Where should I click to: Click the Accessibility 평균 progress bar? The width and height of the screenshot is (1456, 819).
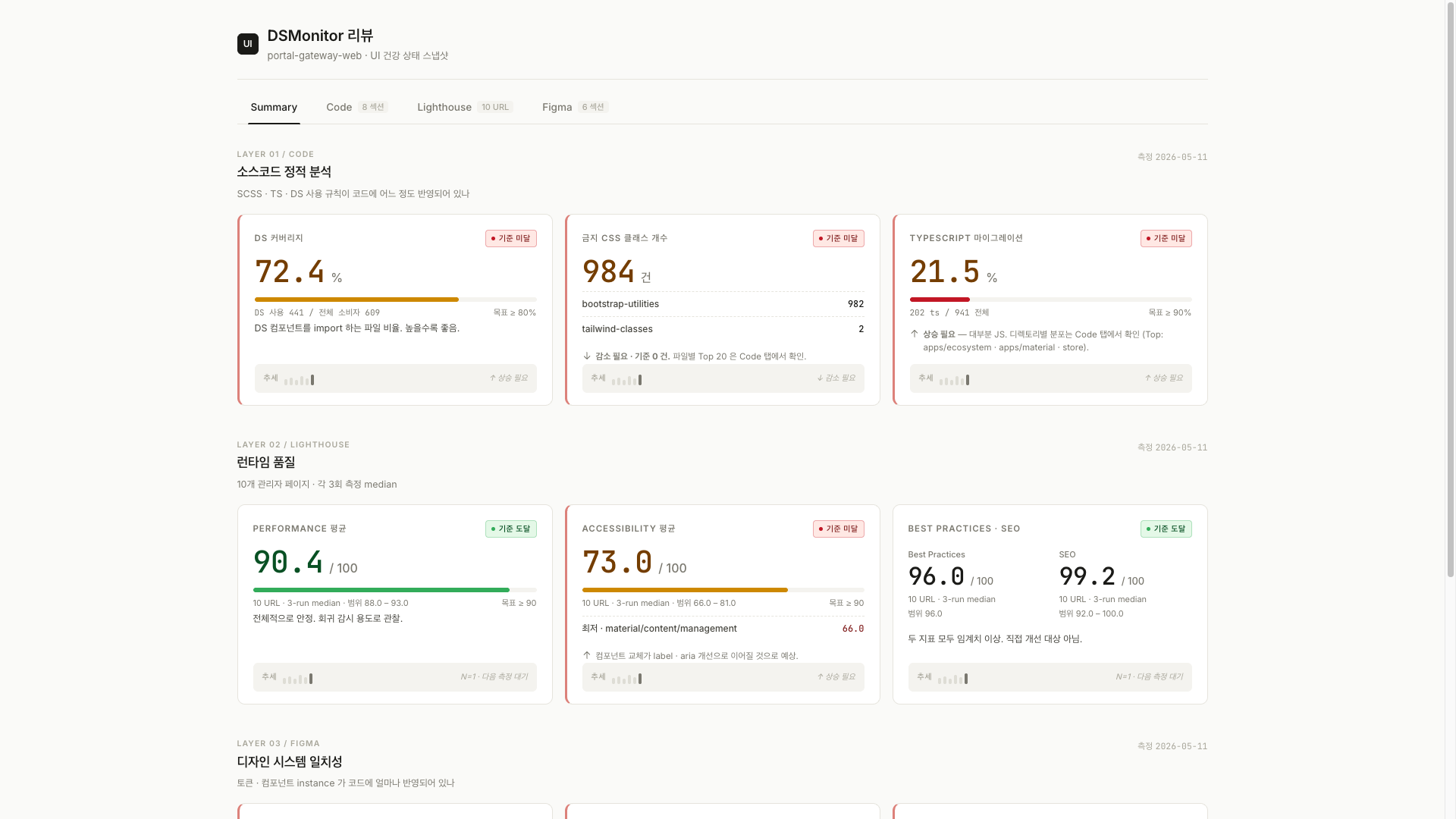pos(723,590)
